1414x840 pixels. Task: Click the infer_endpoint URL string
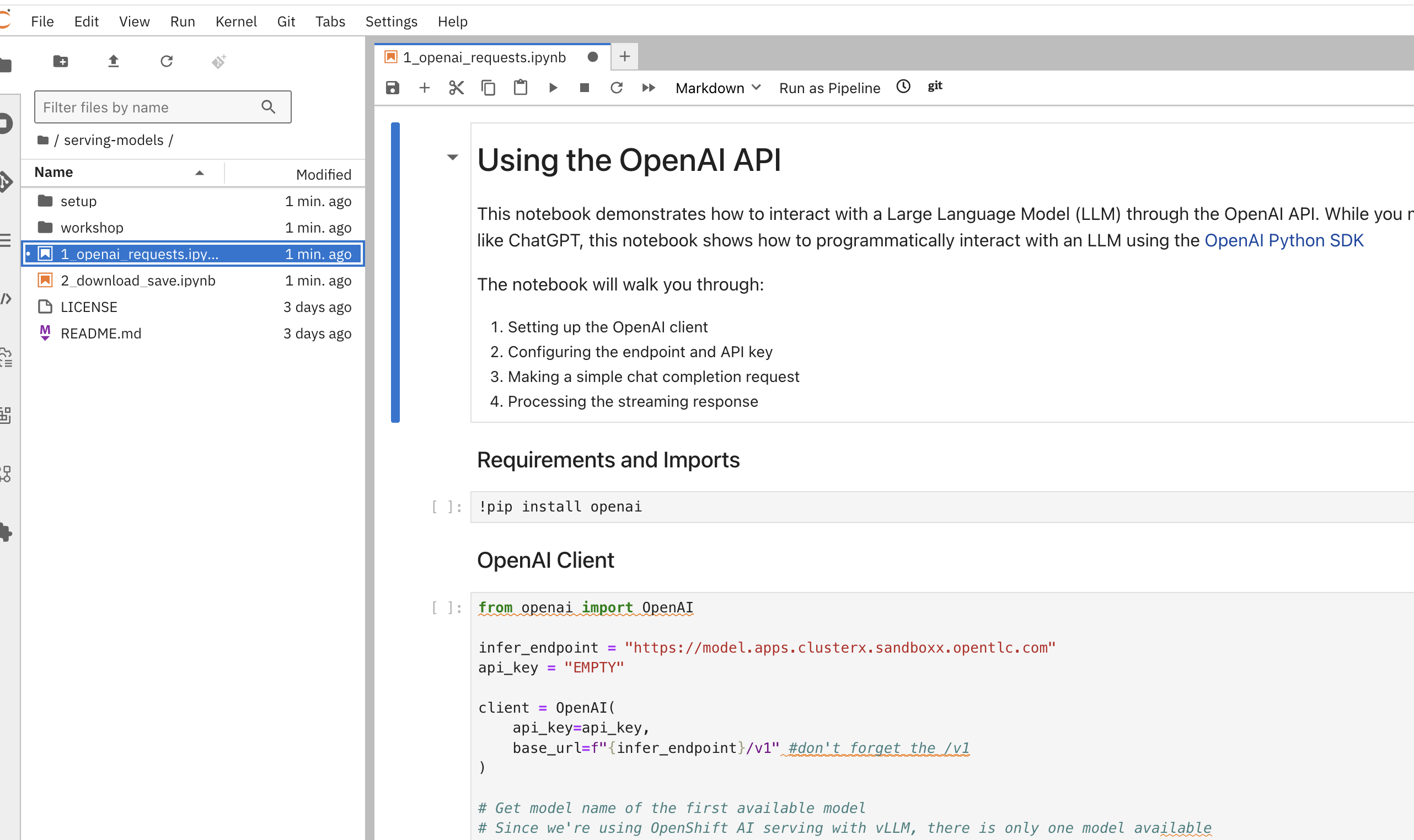coord(840,648)
